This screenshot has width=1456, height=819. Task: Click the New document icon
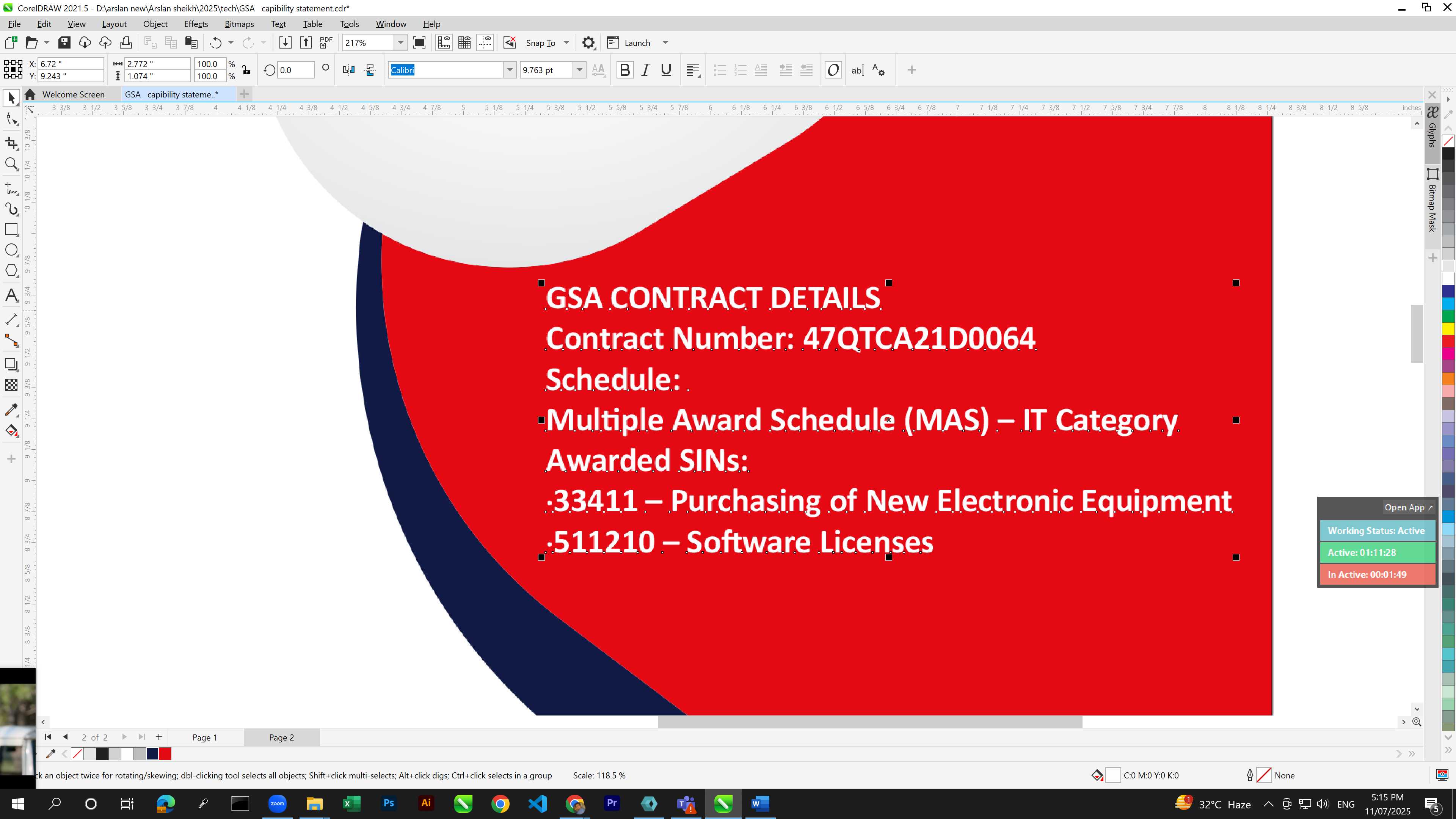11,42
